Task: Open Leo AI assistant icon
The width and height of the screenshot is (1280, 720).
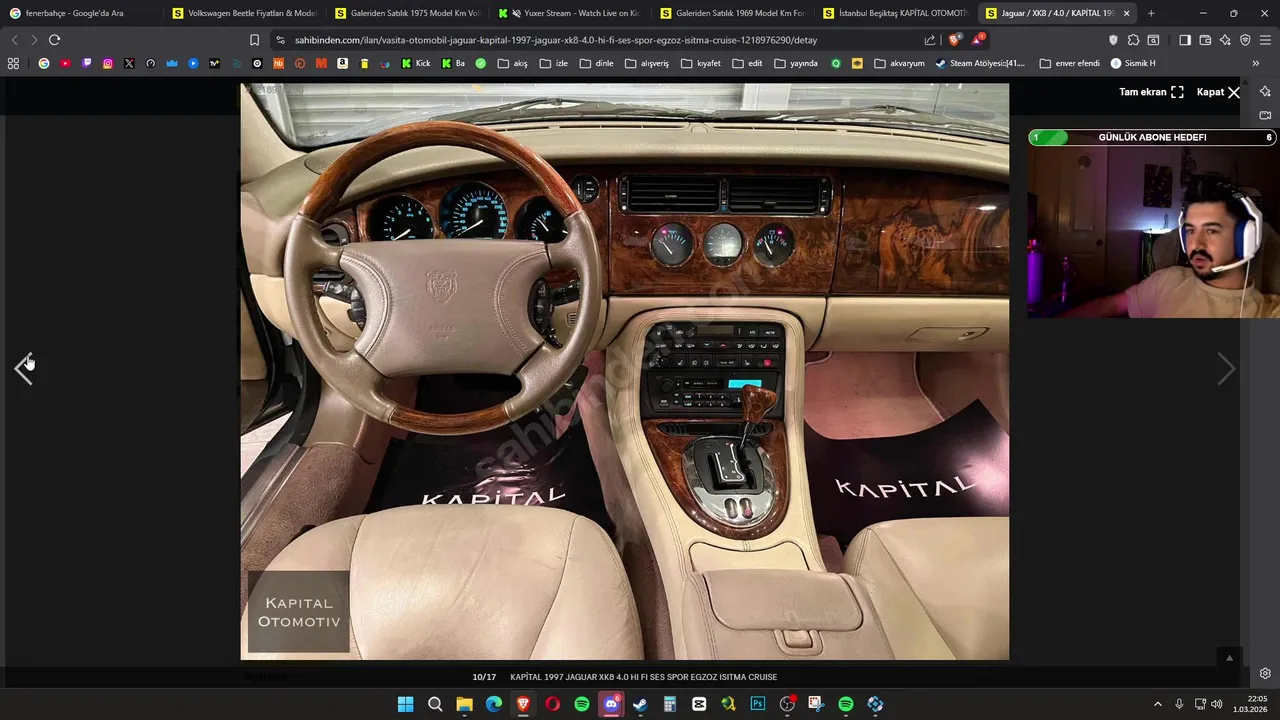Action: 1225,40
